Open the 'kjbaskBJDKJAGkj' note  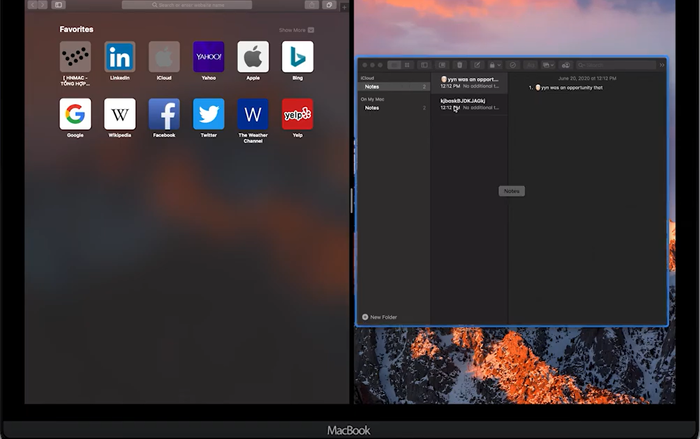(469, 104)
